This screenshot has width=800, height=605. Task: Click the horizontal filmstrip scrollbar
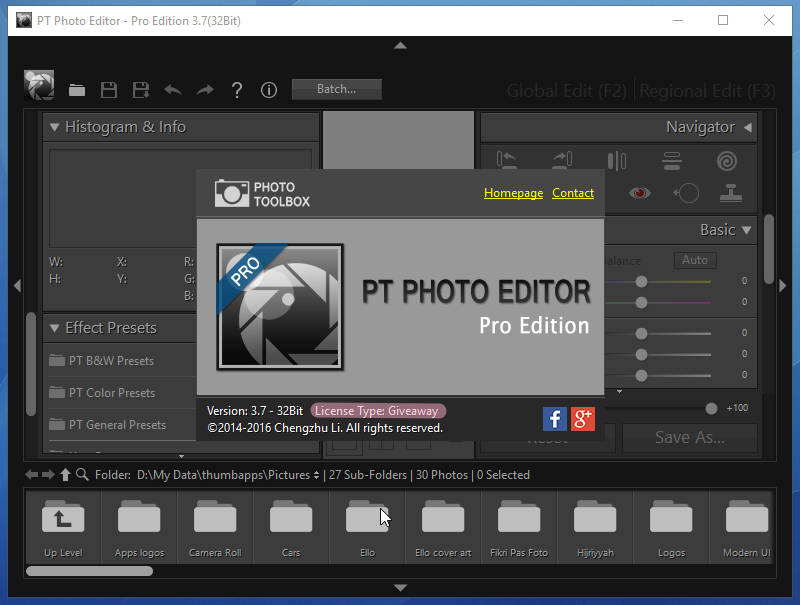[89, 571]
